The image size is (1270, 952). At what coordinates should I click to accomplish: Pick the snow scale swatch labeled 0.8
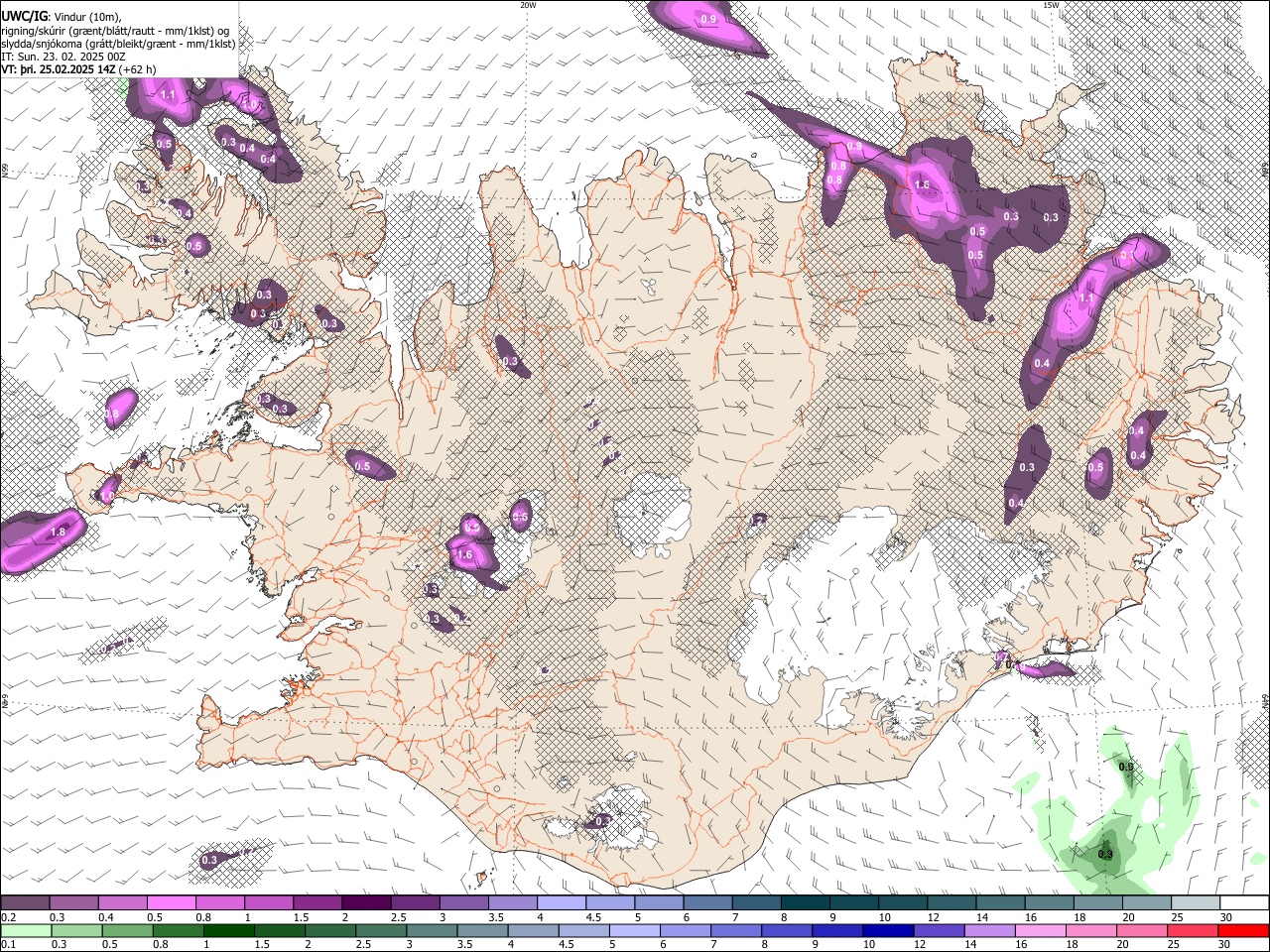[219, 903]
